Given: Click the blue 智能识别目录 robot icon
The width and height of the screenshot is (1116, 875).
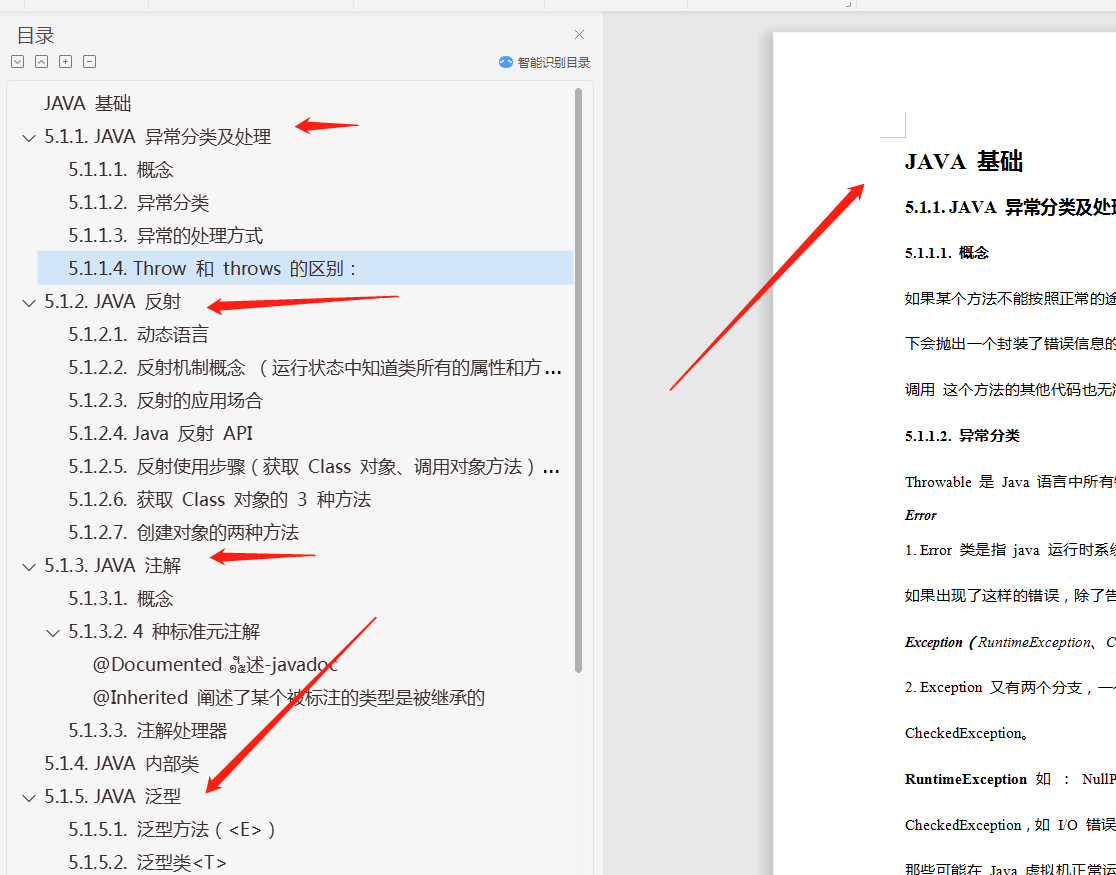Looking at the screenshot, I should (x=506, y=62).
